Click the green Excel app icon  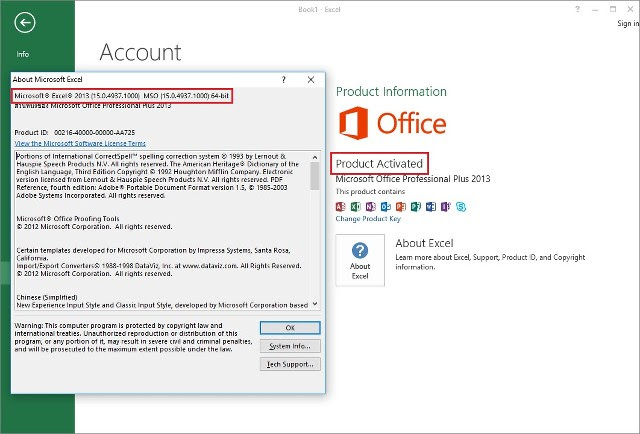(x=356, y=207)
